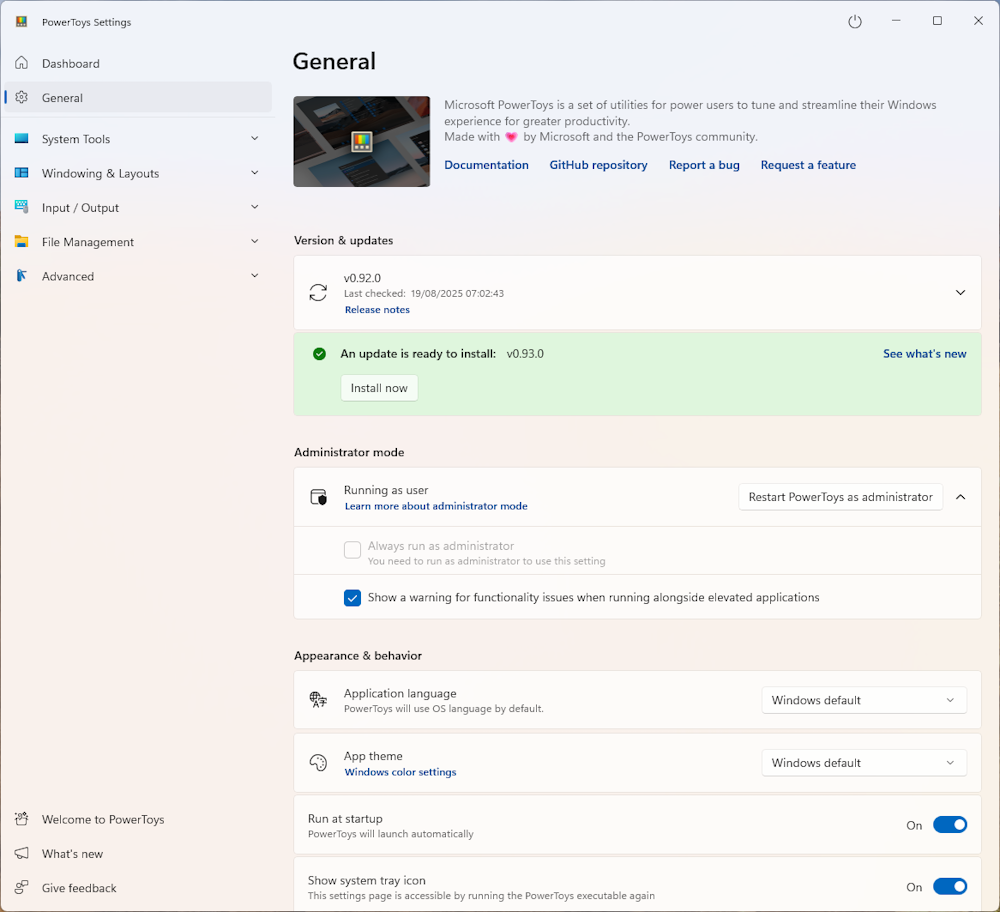Click See what's new link
The width and height of the screenshot is (1000, 912).
click(x=925, y=354)
